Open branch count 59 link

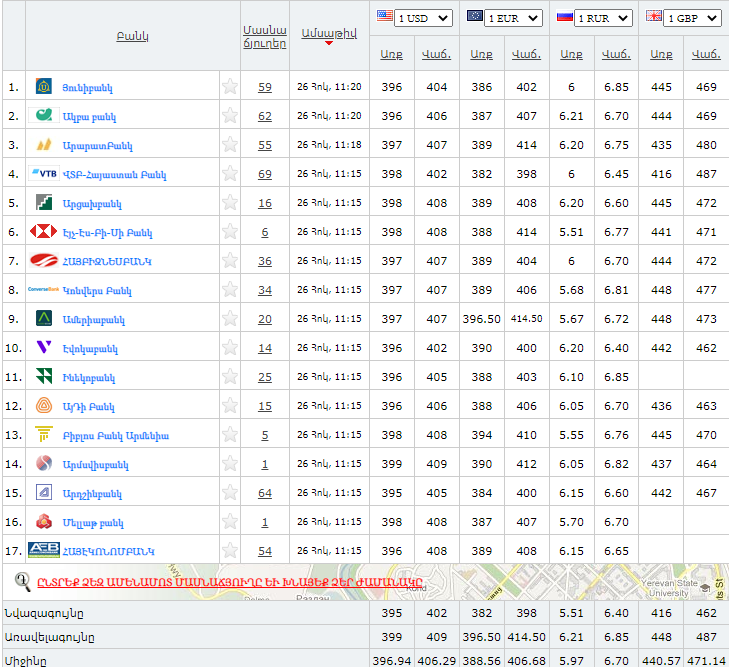click(x=265, y=87)
